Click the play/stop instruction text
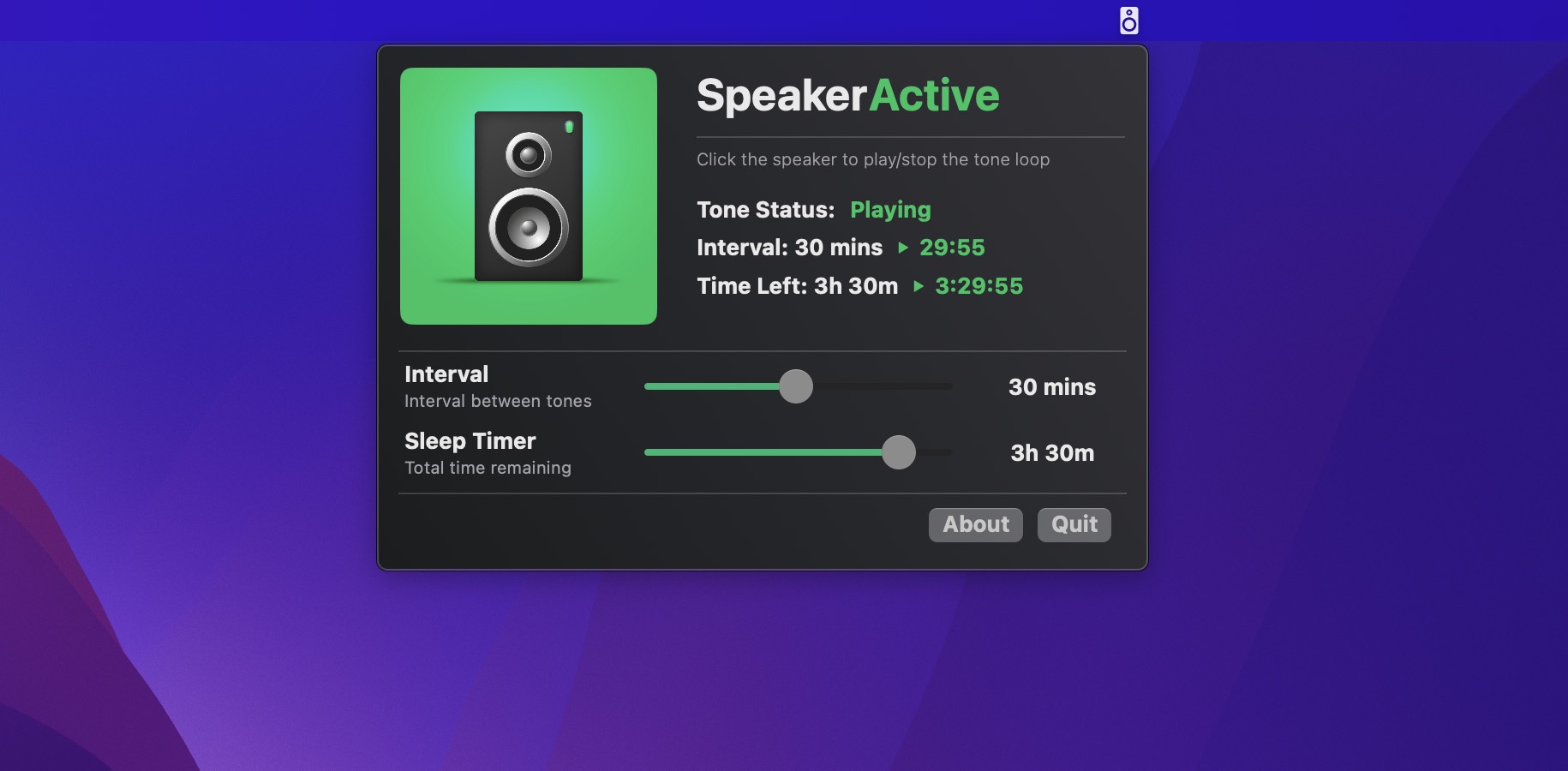This screenshot has width=1568, height=771. tap(873, 159)
